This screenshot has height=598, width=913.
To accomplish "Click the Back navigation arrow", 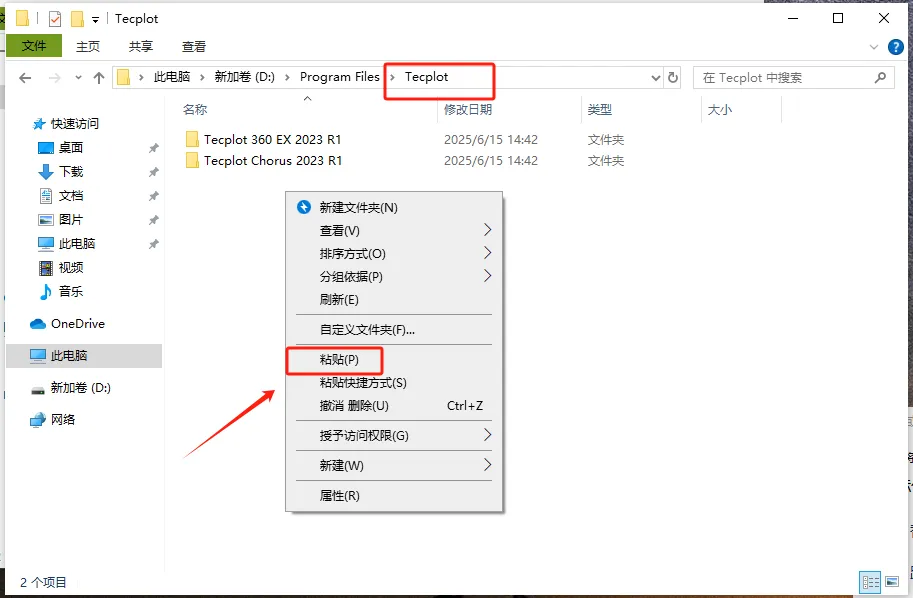I will 25,77.
